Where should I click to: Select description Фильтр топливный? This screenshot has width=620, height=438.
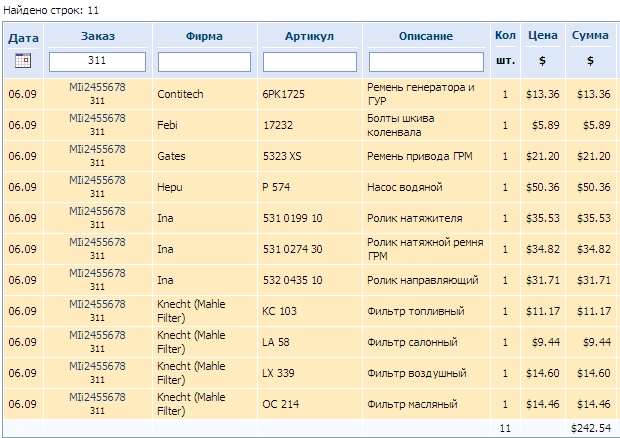click(x=416, y=311)
